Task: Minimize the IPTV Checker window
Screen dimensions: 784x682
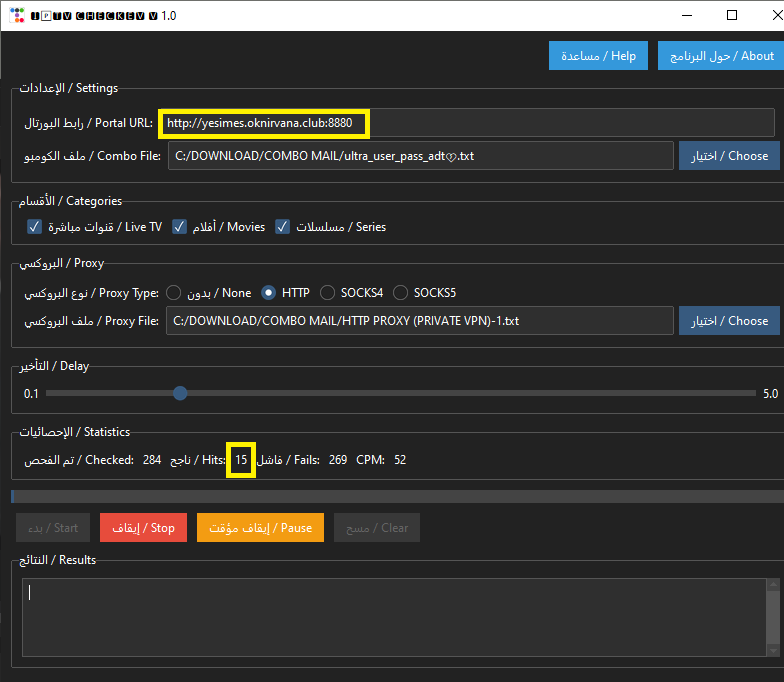Action: [687, 15]
